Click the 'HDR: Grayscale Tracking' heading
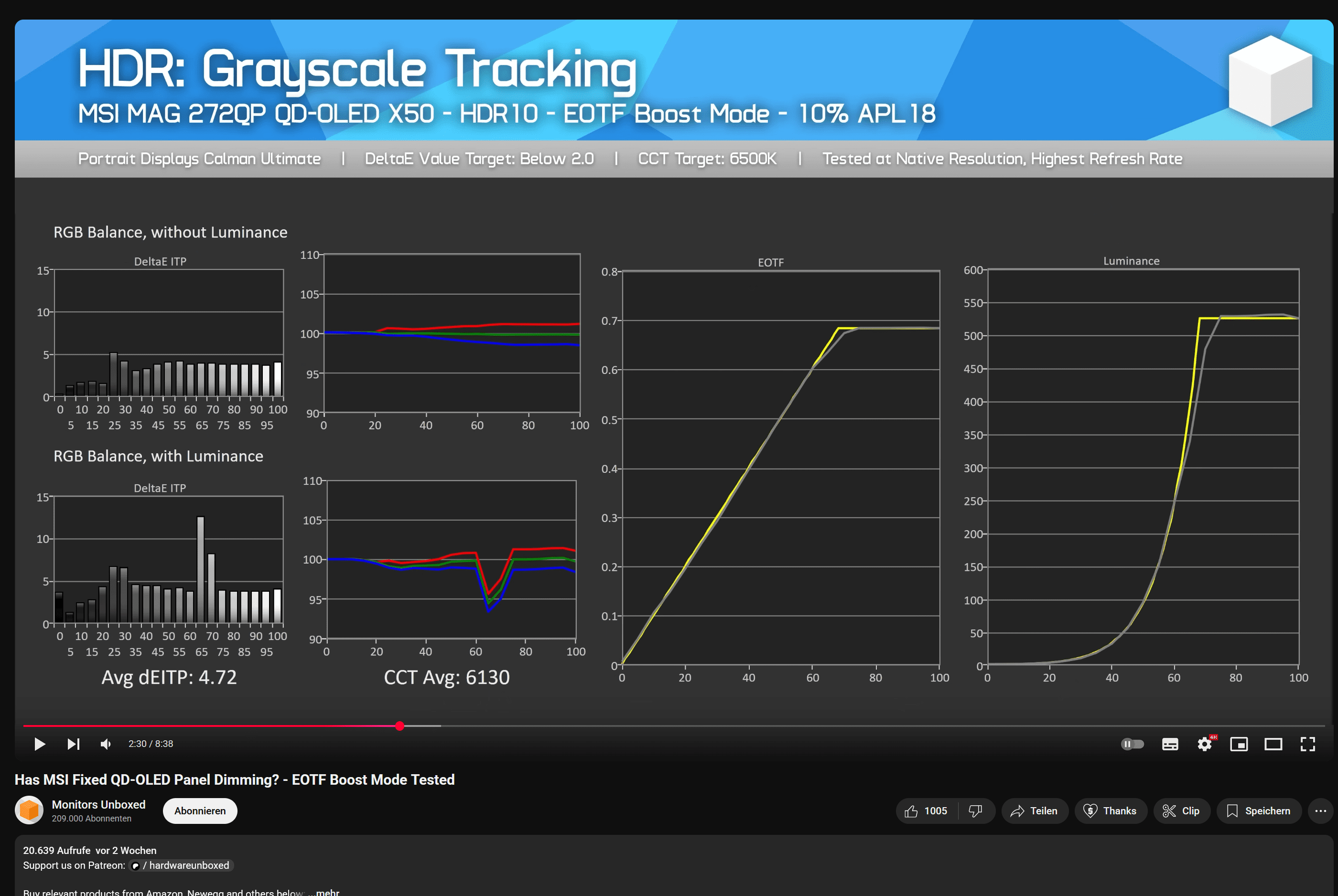 pyautogui.click(x=357, y=70)
